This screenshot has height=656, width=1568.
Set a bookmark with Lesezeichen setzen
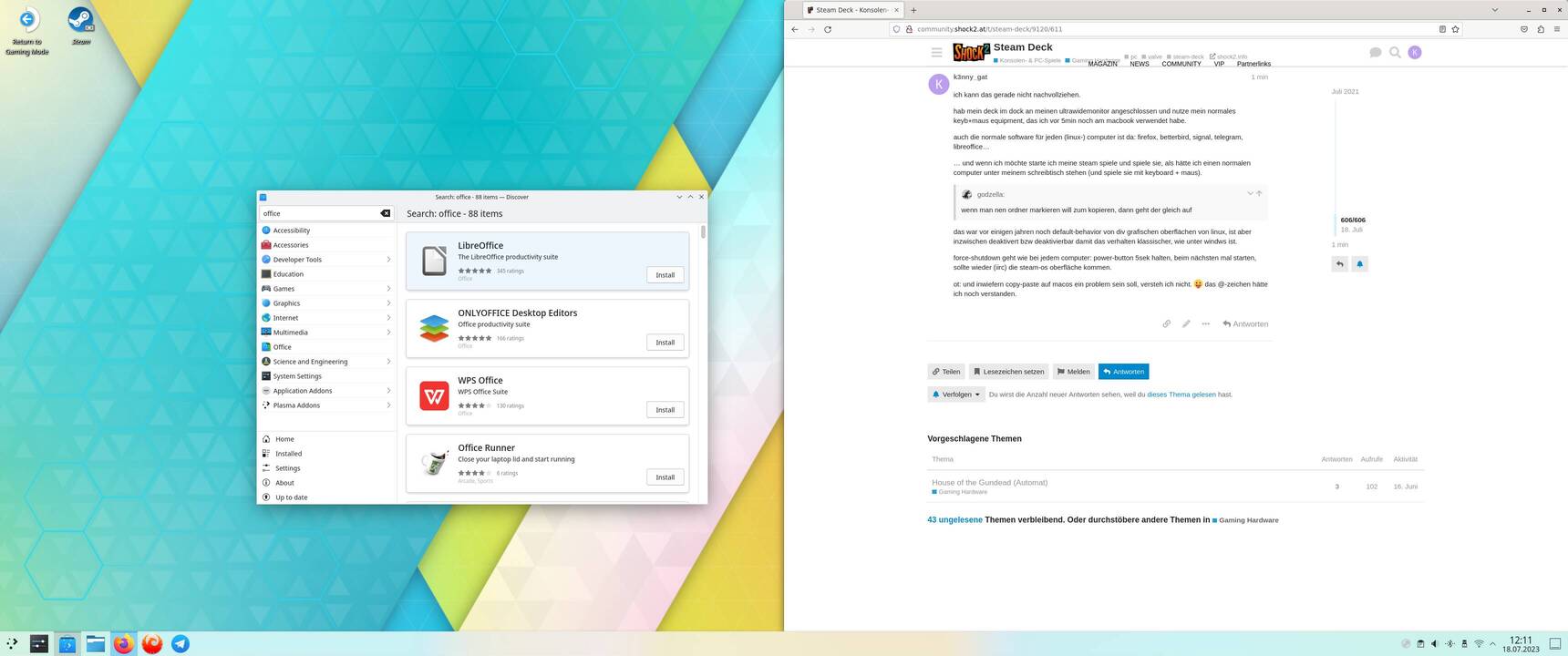coord(1008,372)
